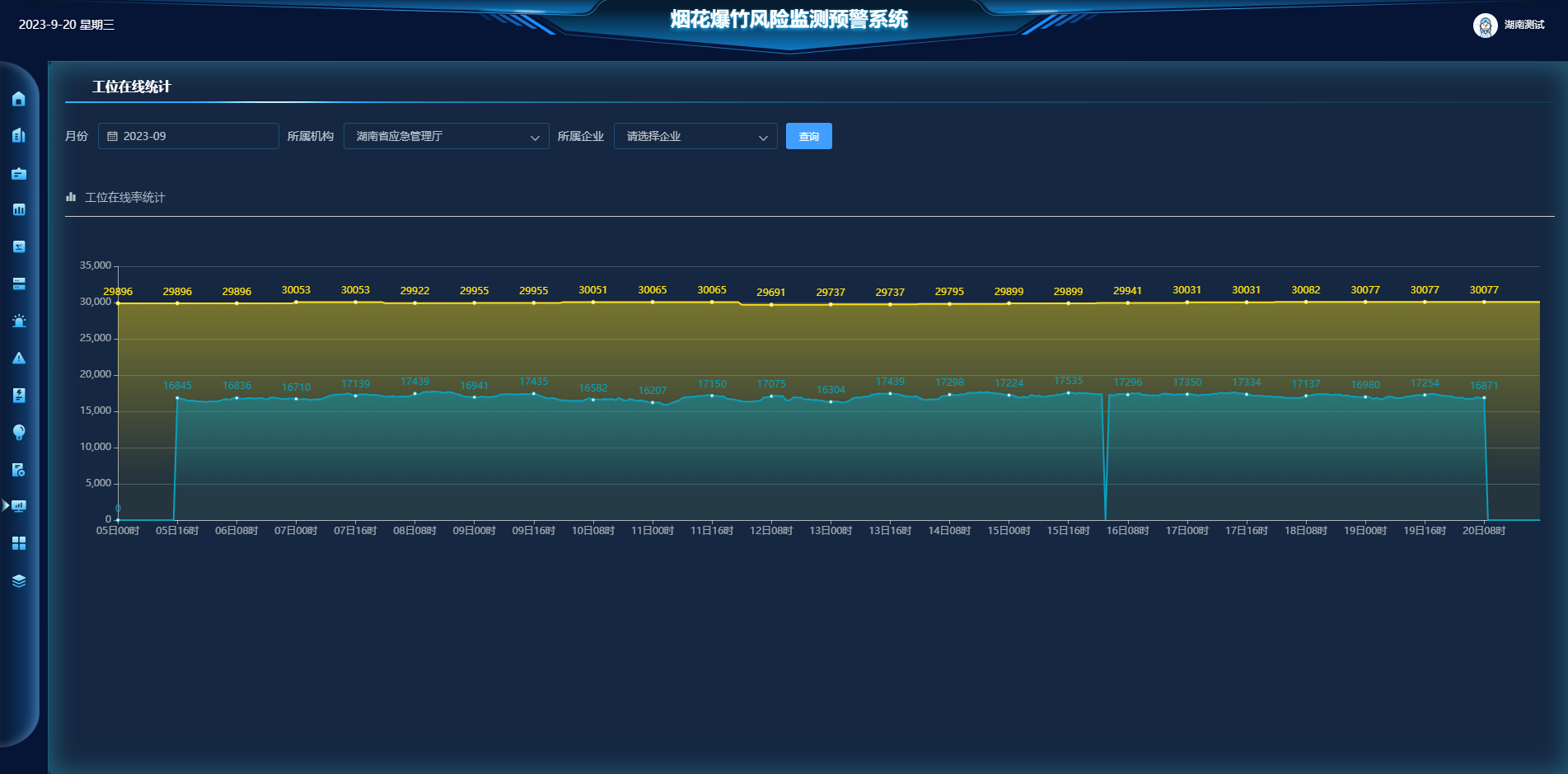Open the alarm siren icon in sidebar

[19, 321]
